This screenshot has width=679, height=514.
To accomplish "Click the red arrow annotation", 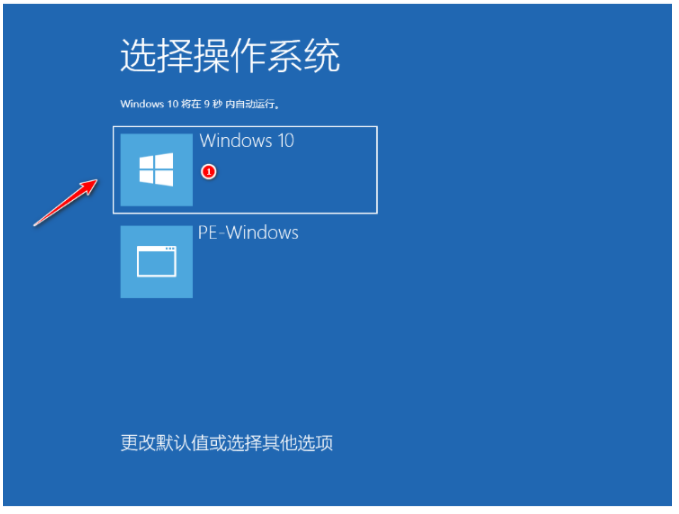I will tap(66, 202).
